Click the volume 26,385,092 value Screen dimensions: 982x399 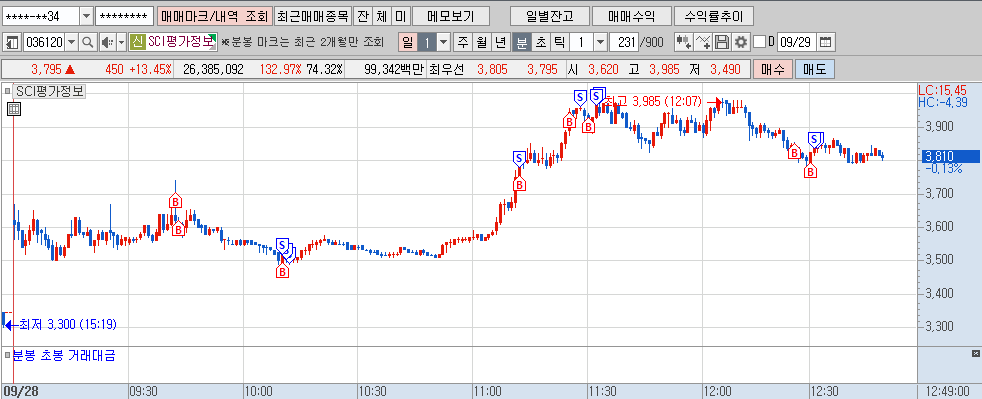point(214,69)
